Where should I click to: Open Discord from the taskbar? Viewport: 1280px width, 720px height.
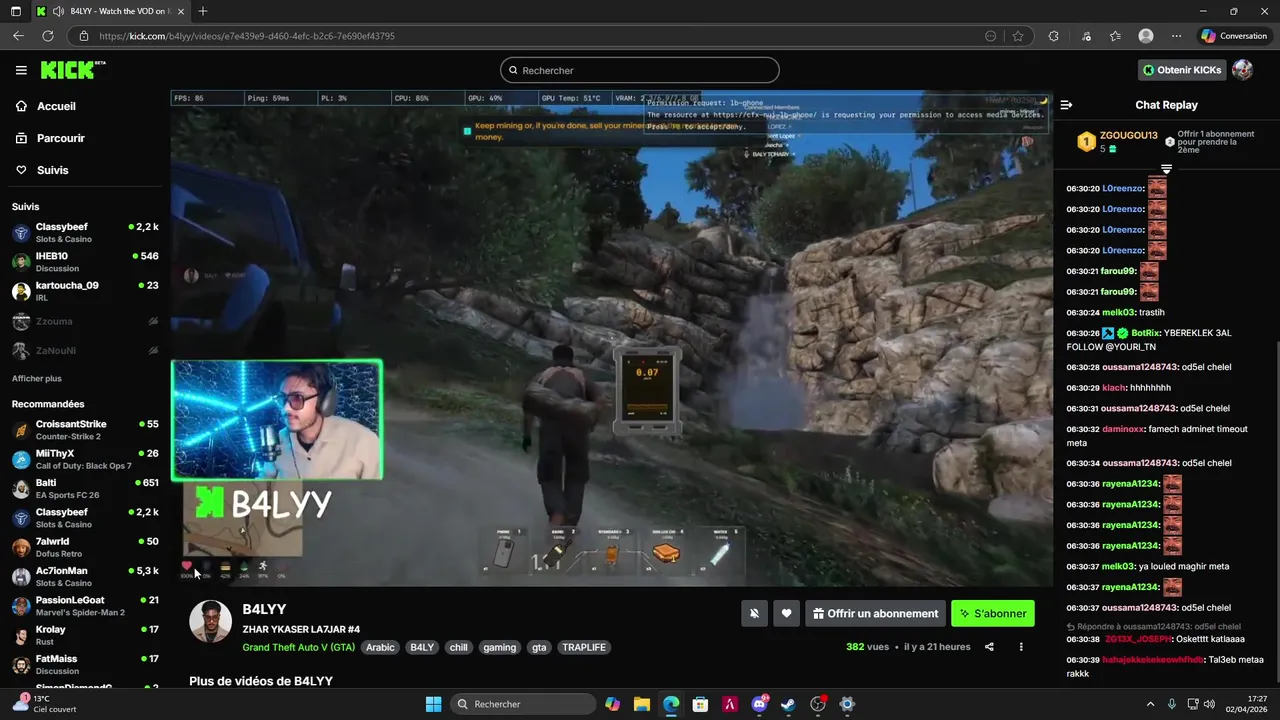click(x=759, y=704)
